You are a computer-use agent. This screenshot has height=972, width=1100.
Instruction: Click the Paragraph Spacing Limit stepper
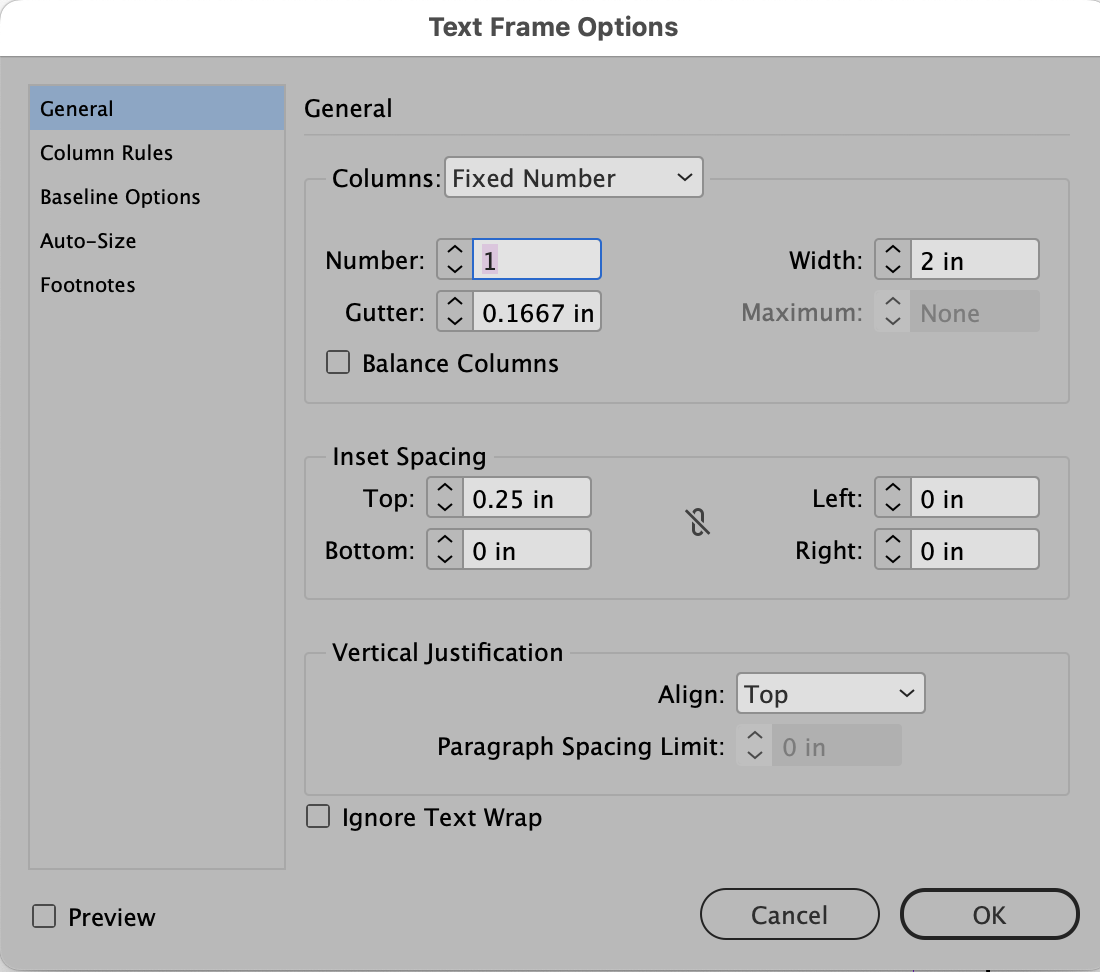pos(754,746)
